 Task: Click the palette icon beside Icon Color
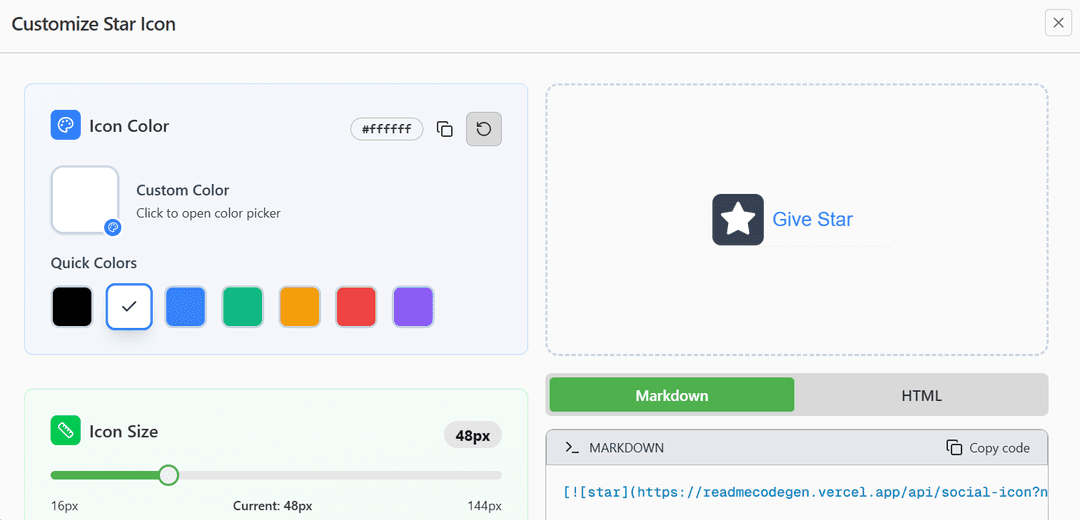(66, 125)
